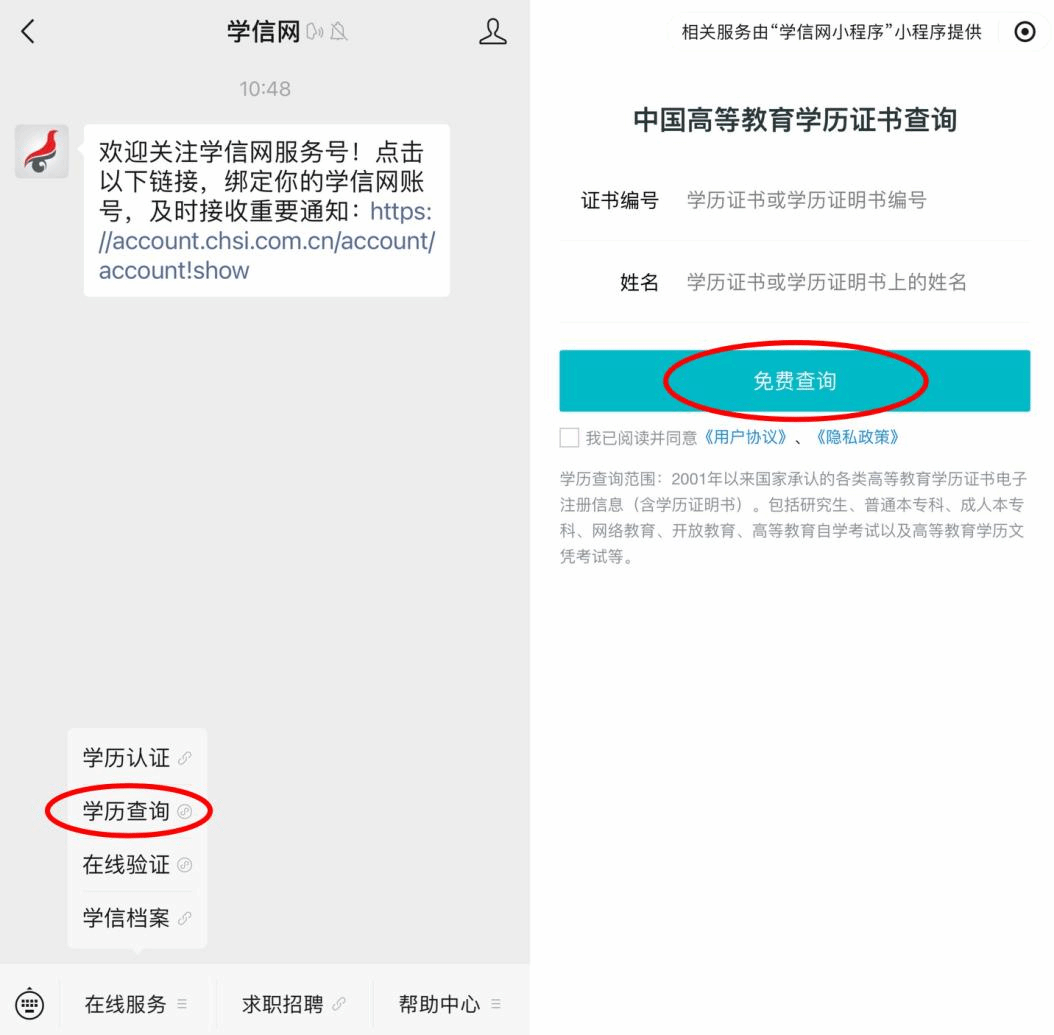Image resolution: width=1054 pixels, height=1035 pixels.
Task: Tap the muted bell icon beside 学信网
Action: coord(339,32)
